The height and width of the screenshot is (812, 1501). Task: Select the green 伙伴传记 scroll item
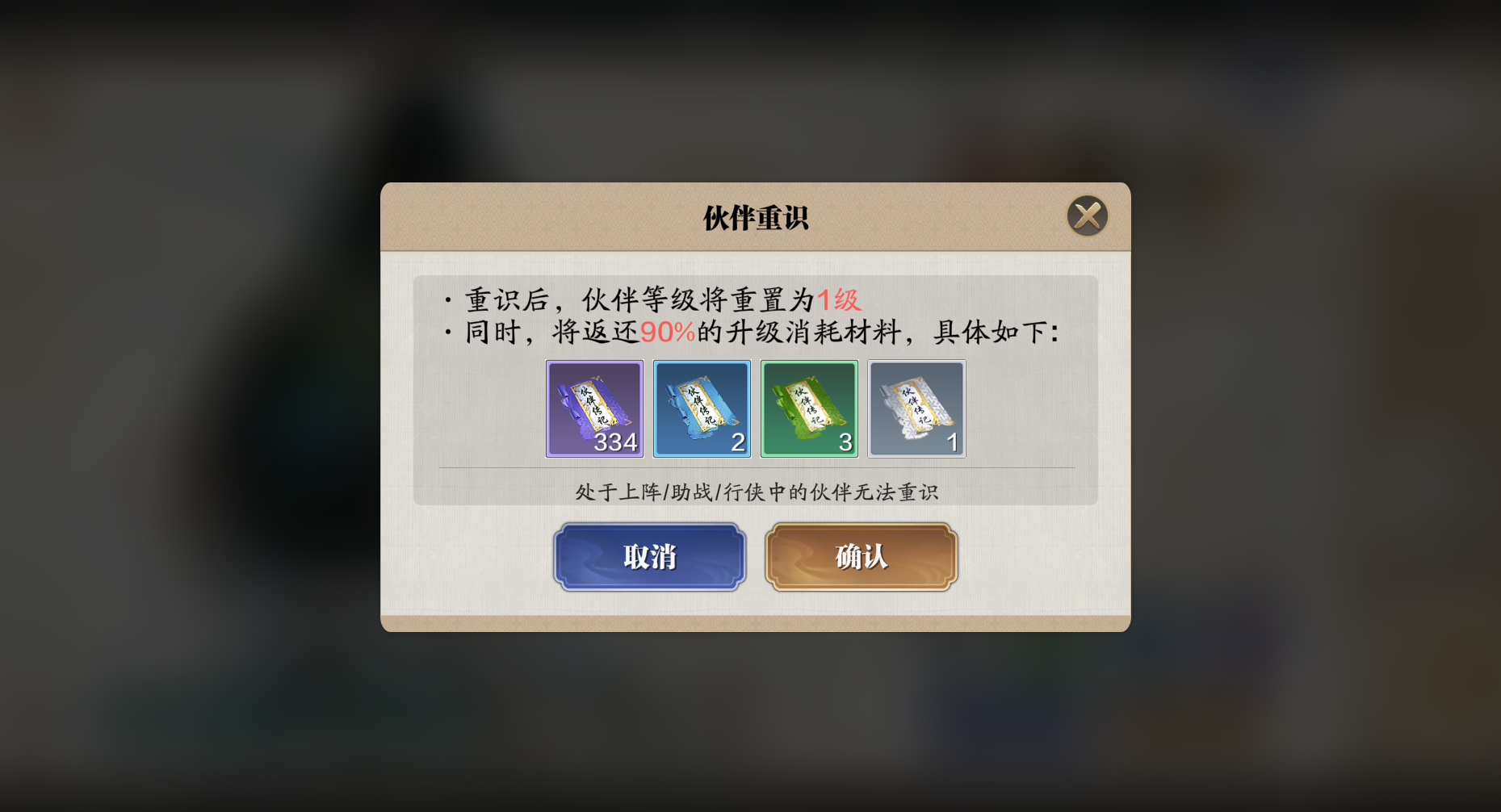tap(809, 408)
